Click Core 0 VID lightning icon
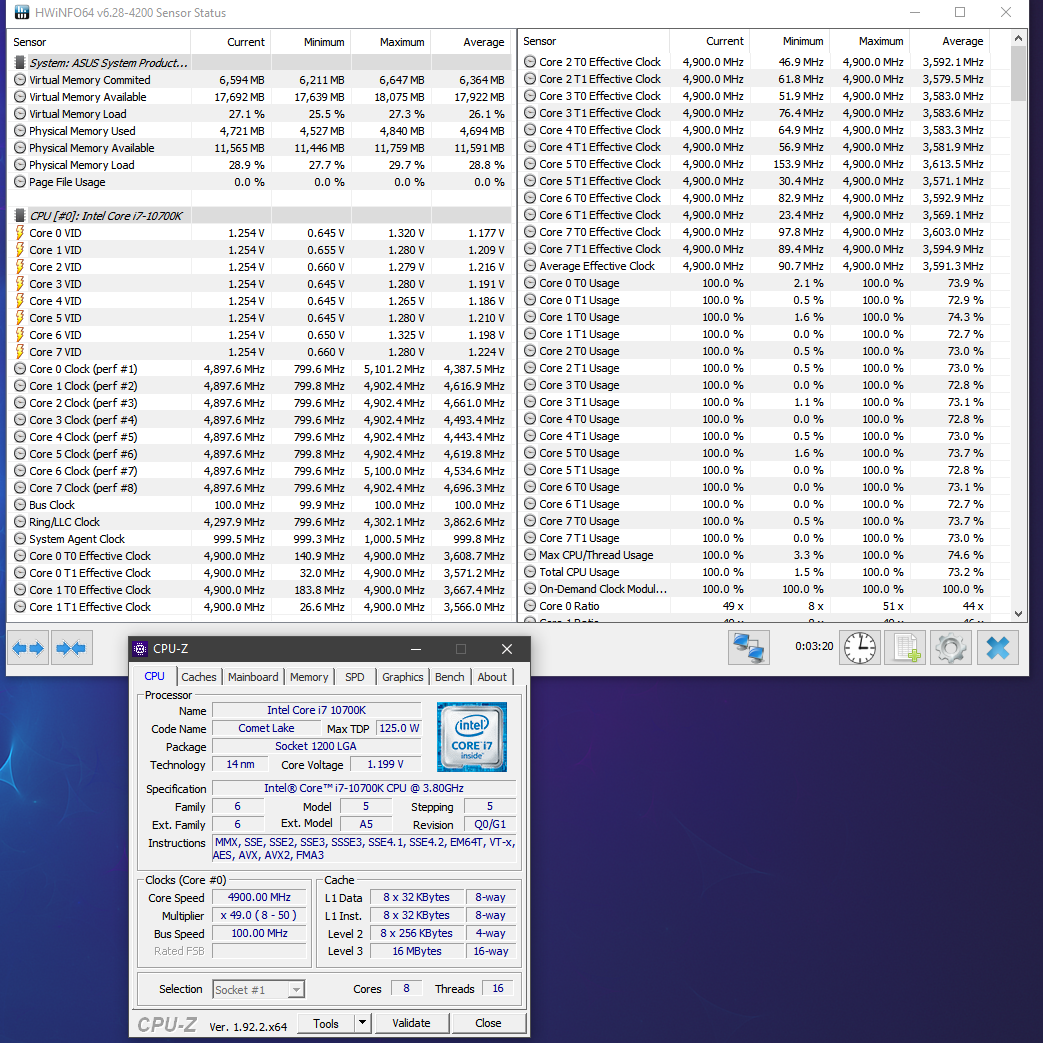 20,233
